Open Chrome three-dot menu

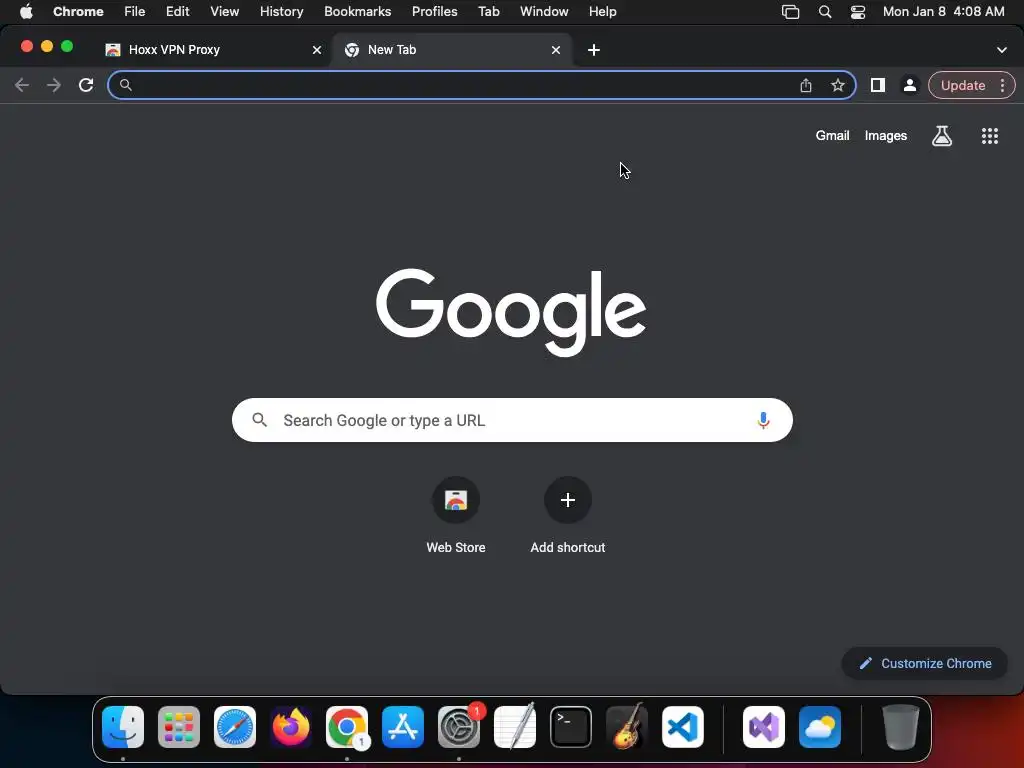(1002, 85)
